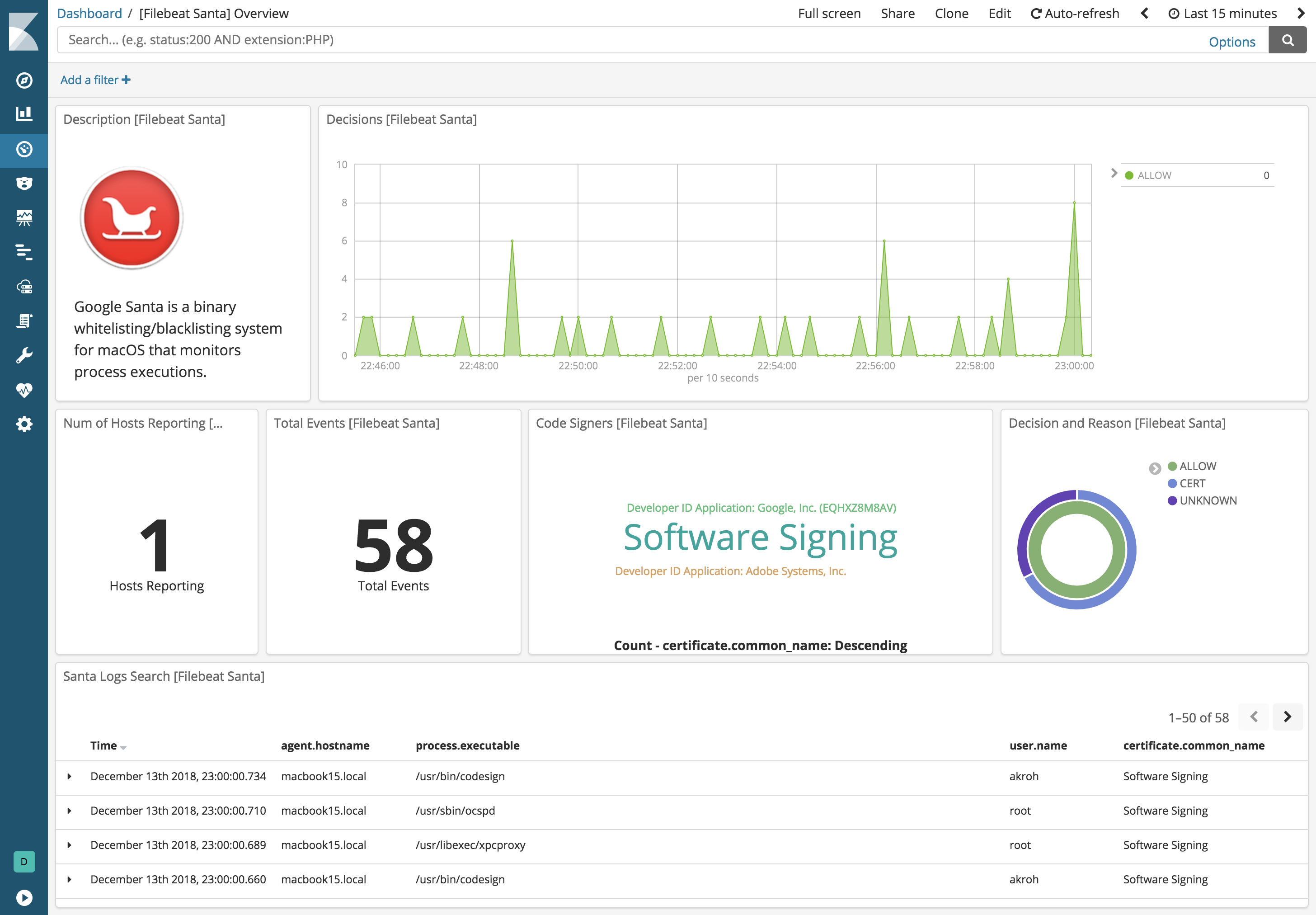The image size is (1316, 915).
Task: Open Management via the gear icon
Action: tap(25, 424)
